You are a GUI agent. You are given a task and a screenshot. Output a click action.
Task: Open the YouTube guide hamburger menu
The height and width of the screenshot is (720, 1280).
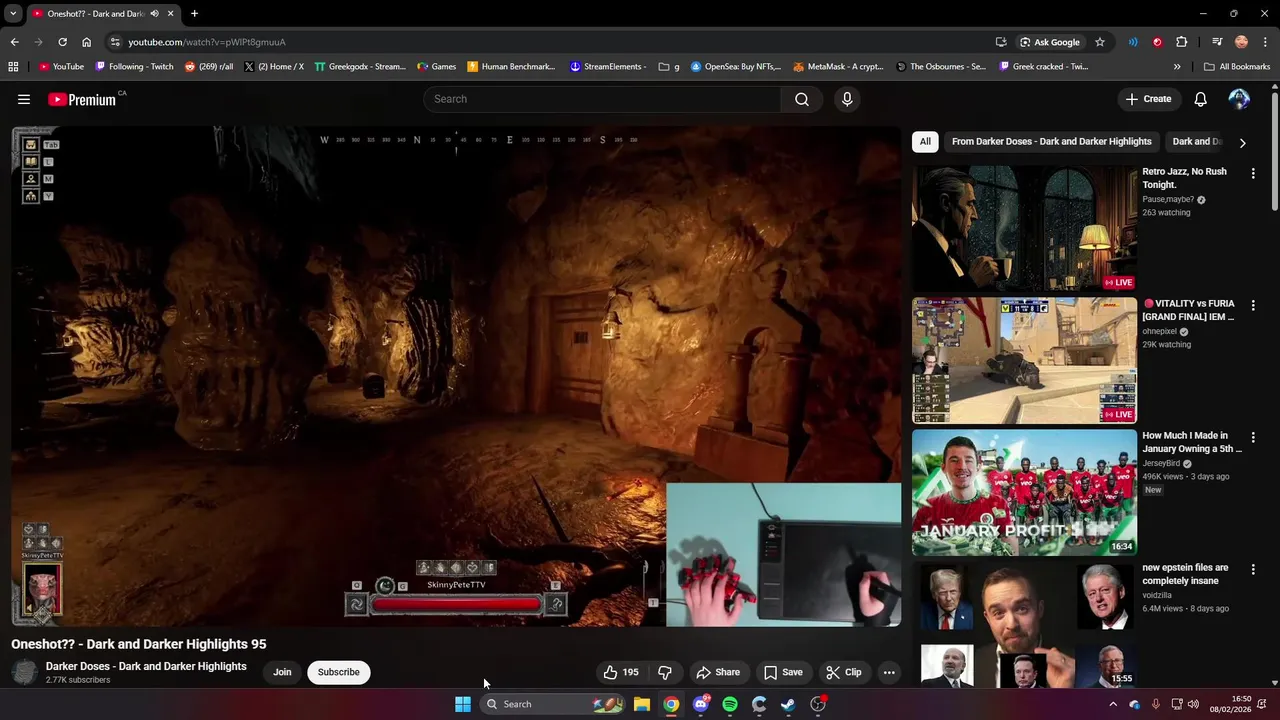[24, 99]
